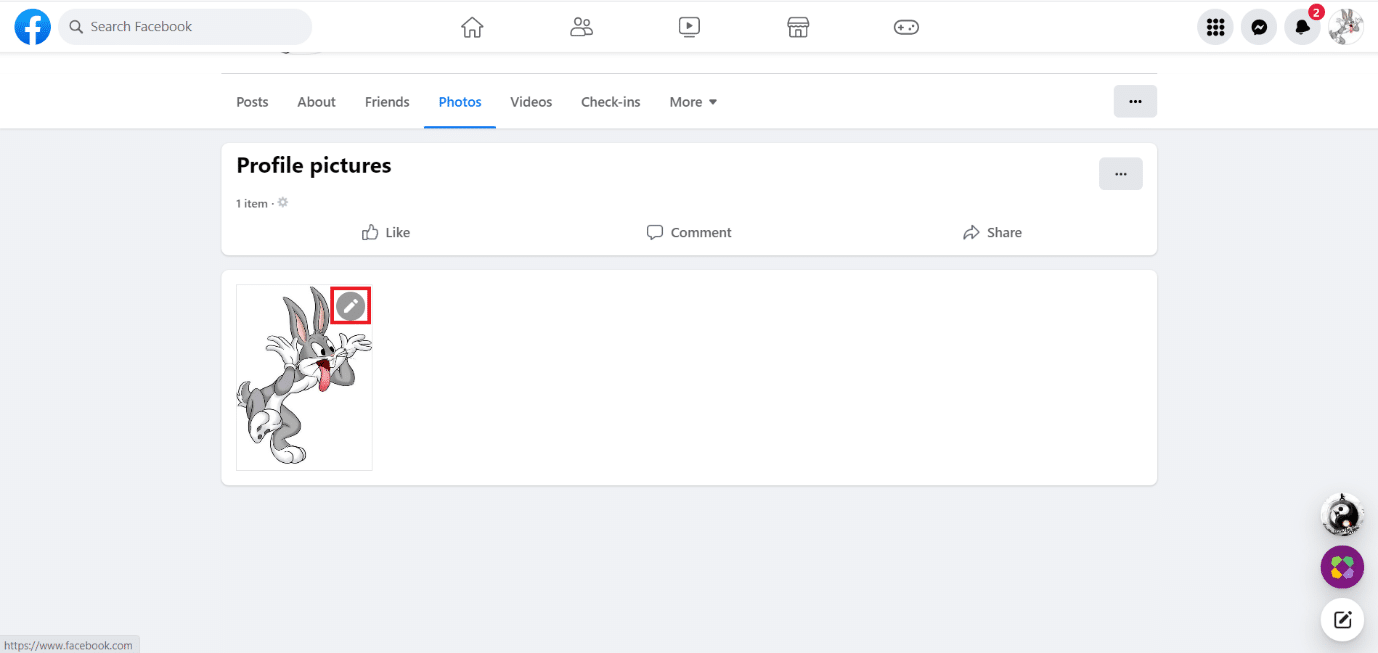Open the Marketplace store icon
This screenshot has height=653, width=1378.
[798, 27]
